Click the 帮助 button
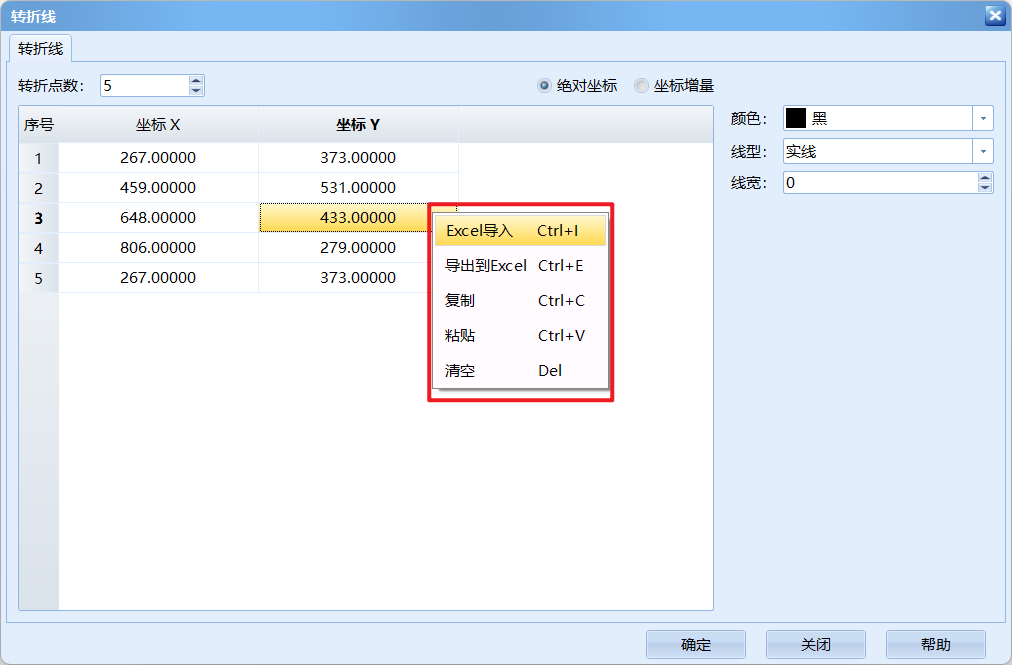This screenshot has width=1012, height=665. pos(936,644)
